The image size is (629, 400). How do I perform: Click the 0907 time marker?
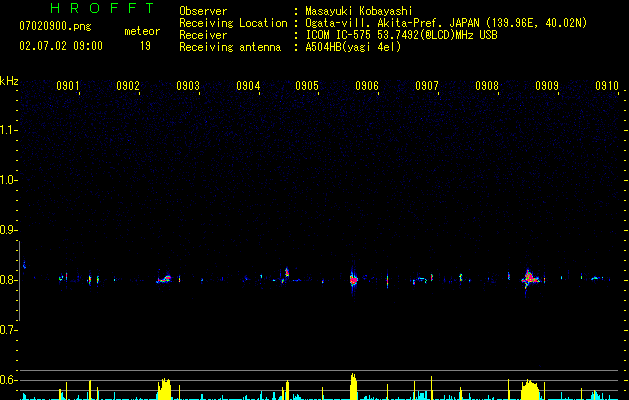click(x=427, y=86)
